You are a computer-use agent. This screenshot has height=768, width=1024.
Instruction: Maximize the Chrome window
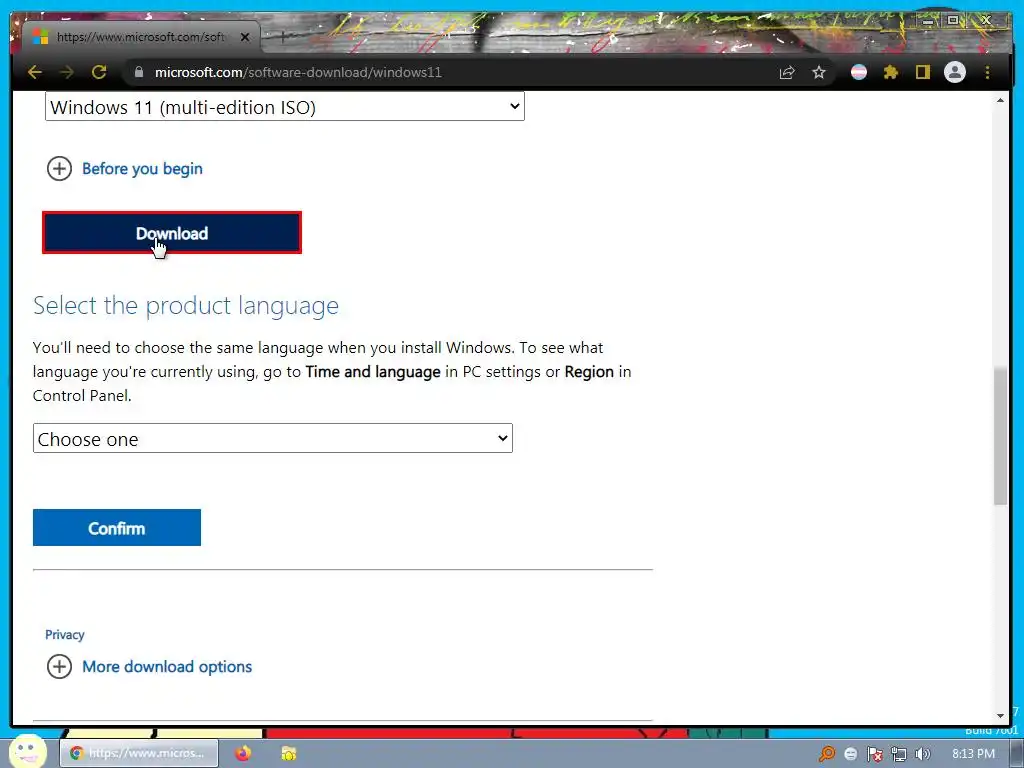click(953, 21)
